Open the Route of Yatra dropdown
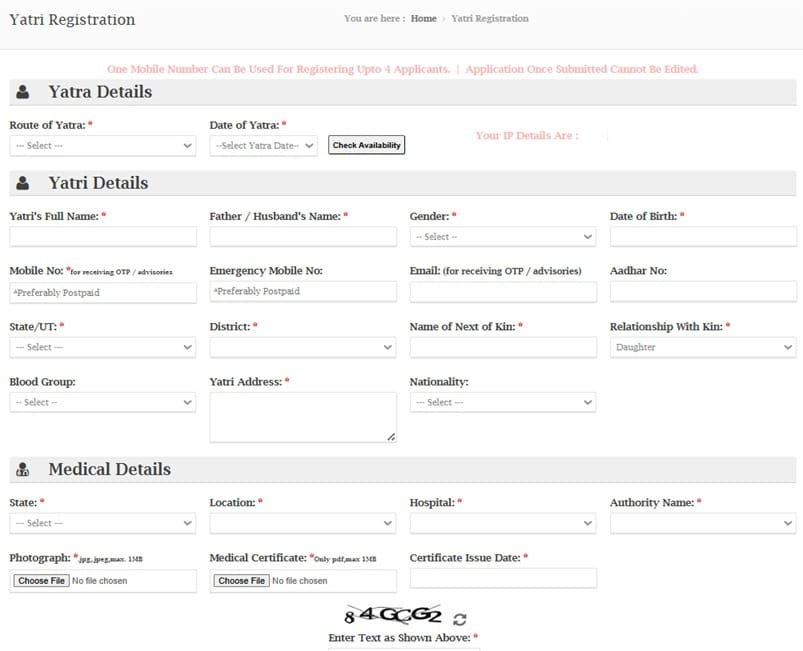This screenshot has width=803, height=651. [x=103, y=145]
